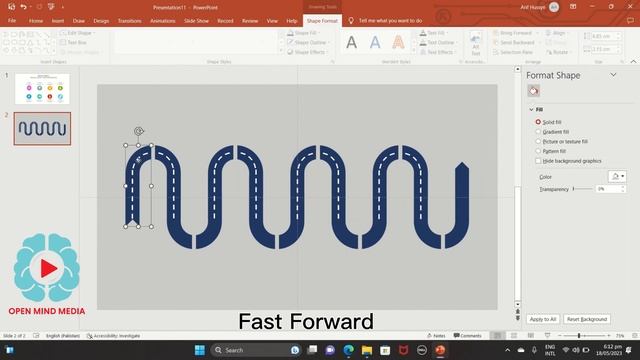Select the Solid fill radio button
This screenshot has height=360, width=640.
pos(538,122)
